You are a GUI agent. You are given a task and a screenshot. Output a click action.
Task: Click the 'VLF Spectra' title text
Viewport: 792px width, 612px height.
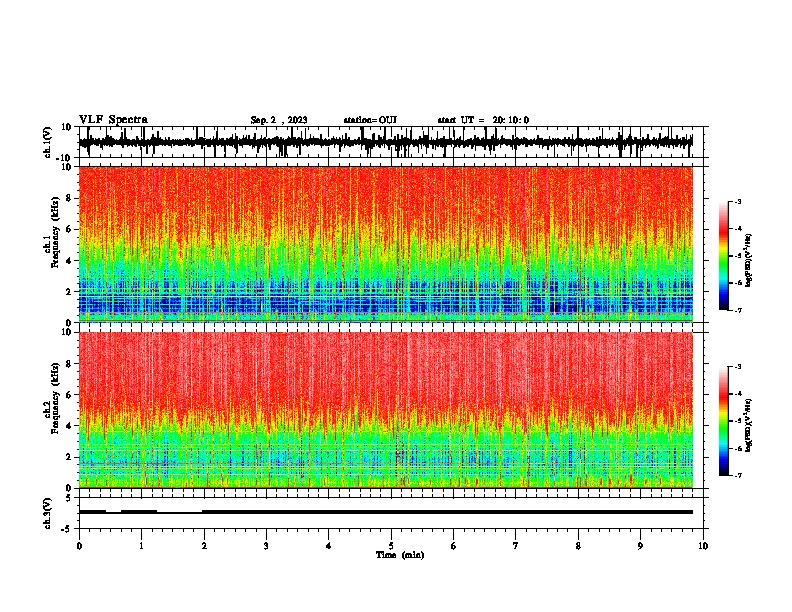click(113, 120)
